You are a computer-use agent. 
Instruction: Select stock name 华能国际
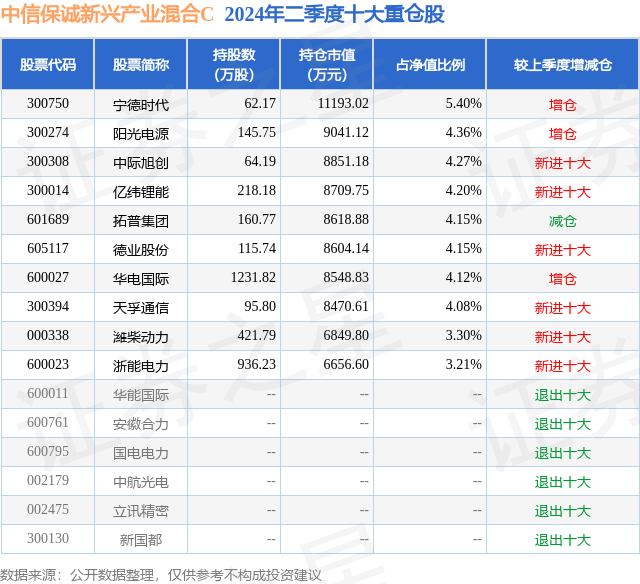(141, 395)
